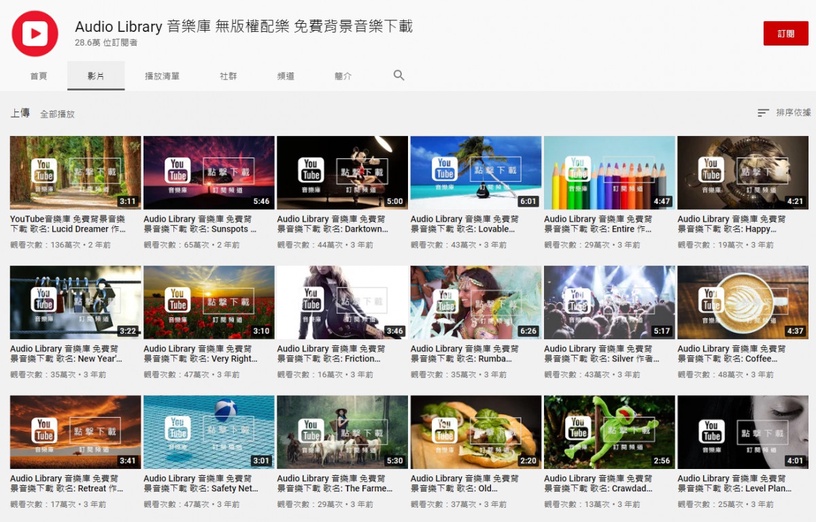Click title 歌名: Entire video link
Screen dimensions: 816x522
(597, 224)
